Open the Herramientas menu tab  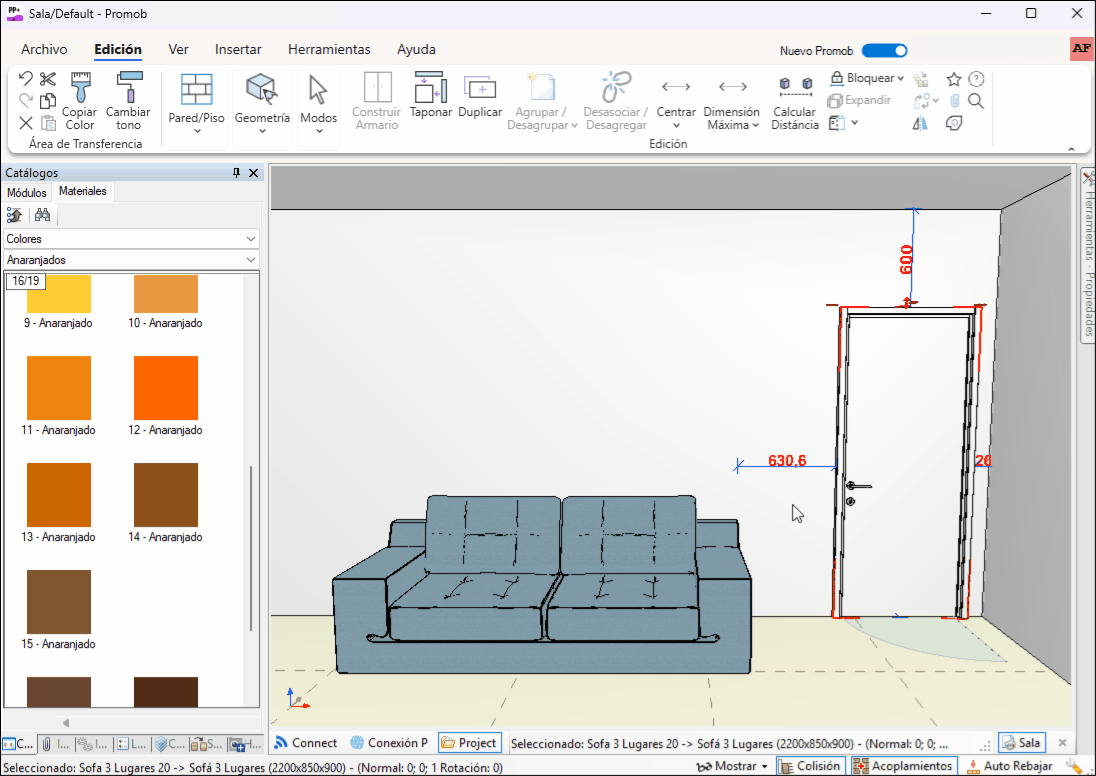tap(329, 49)
